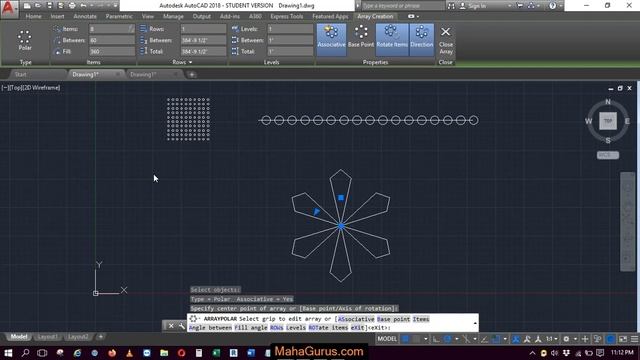Click eXit option in command line
Image resolution: width=640 pixels, height=360 pixels.
tap(358, 328)
